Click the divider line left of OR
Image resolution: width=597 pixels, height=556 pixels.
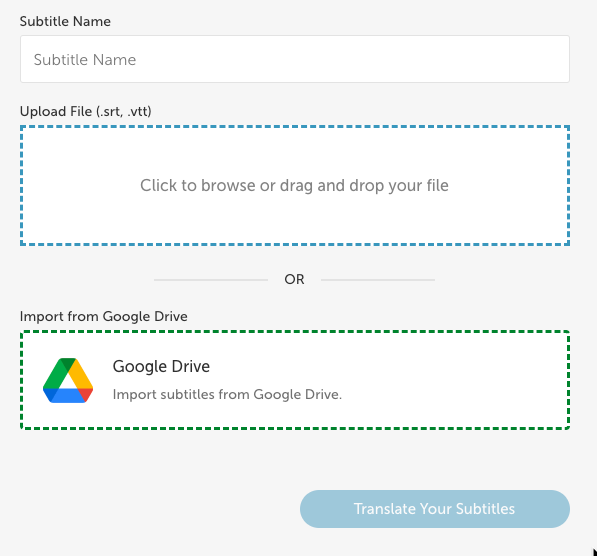[211, 280]
